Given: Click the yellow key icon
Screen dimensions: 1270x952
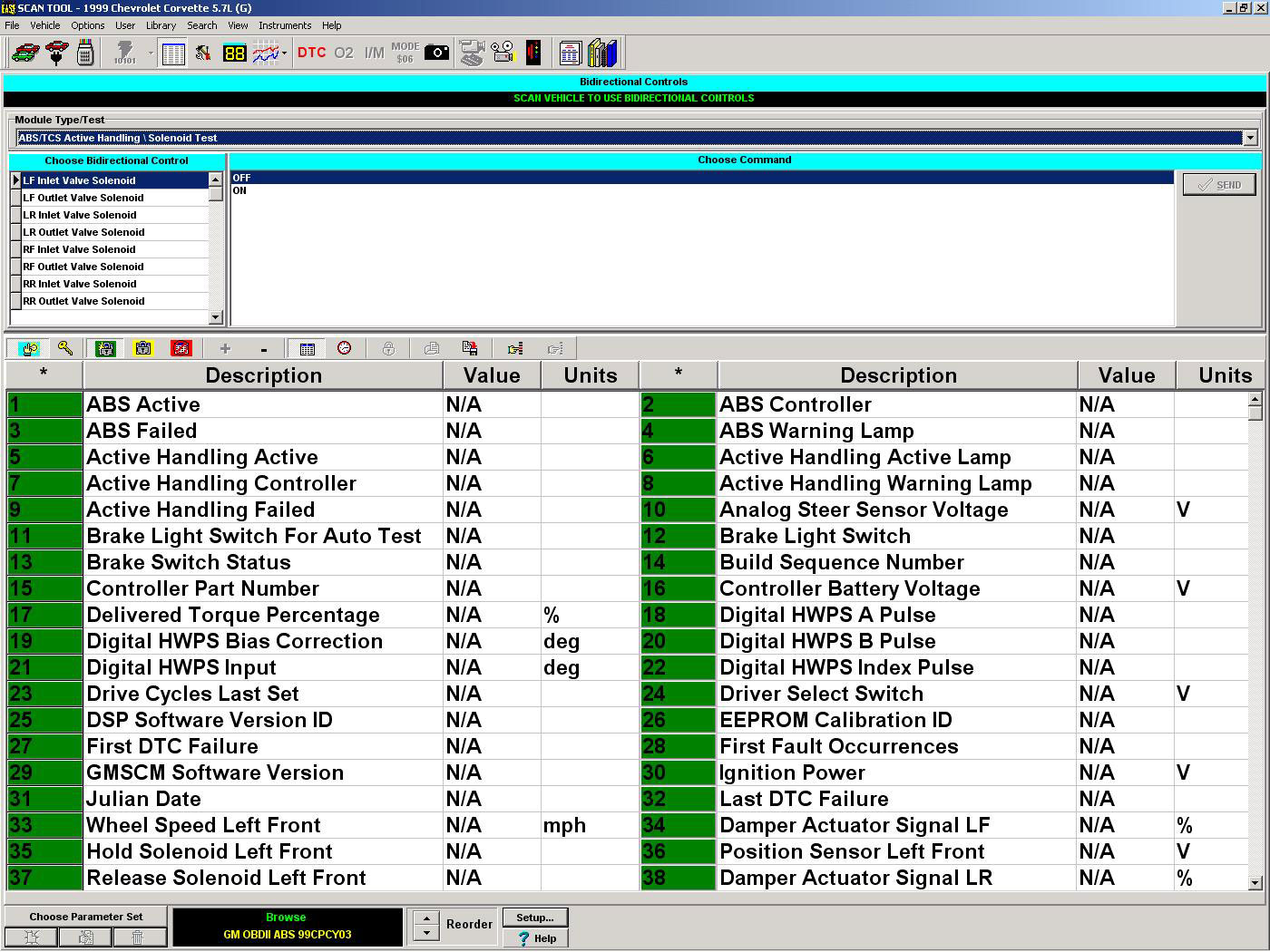Looking at the screenshot, I should point(65,348).
